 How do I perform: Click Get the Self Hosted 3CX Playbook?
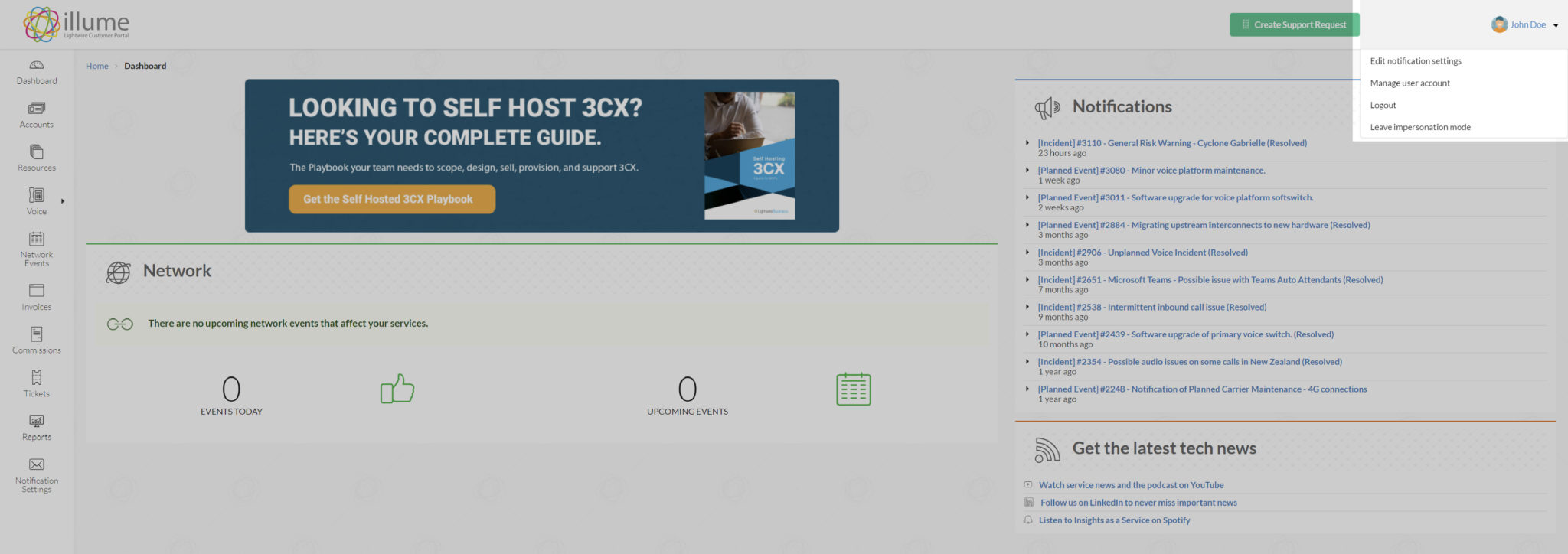[x=392, y=199]
